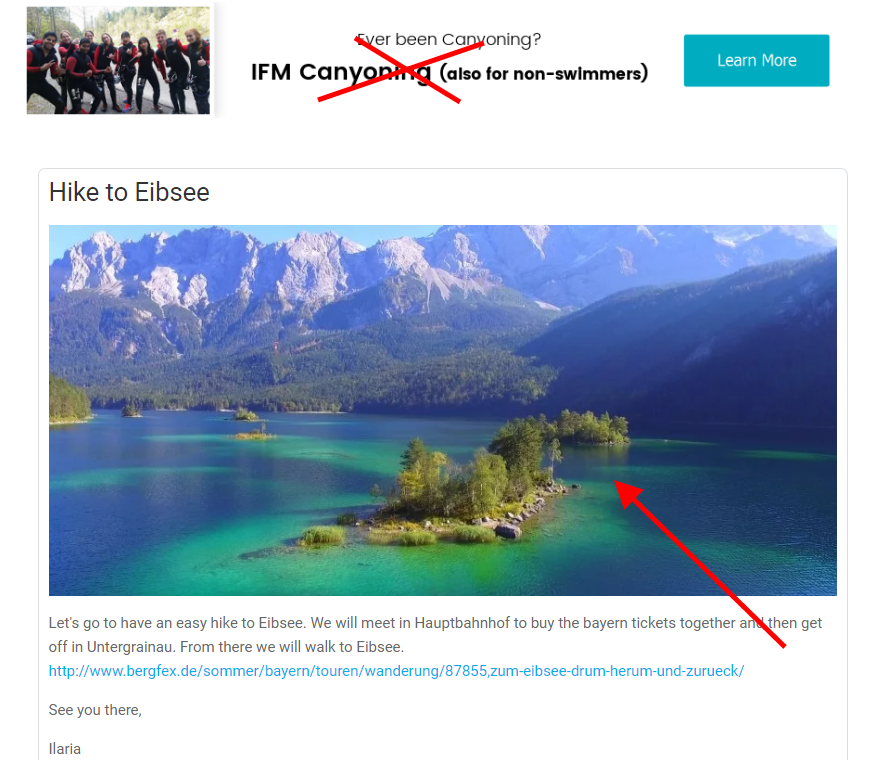Click the word "Untergrainau" in the description

pos(129,647)
